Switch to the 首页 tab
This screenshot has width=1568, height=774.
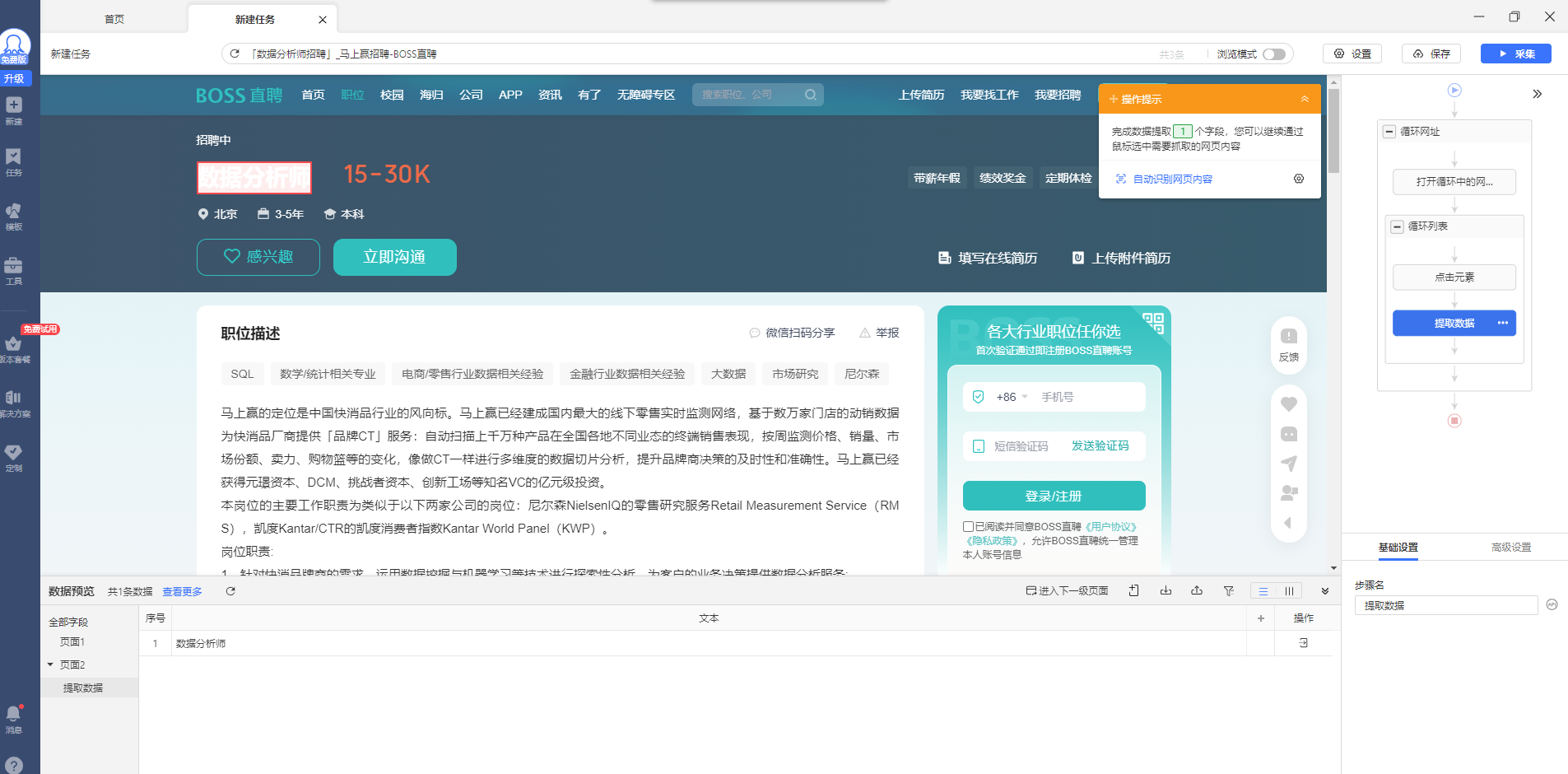click(x=114, y=19)
